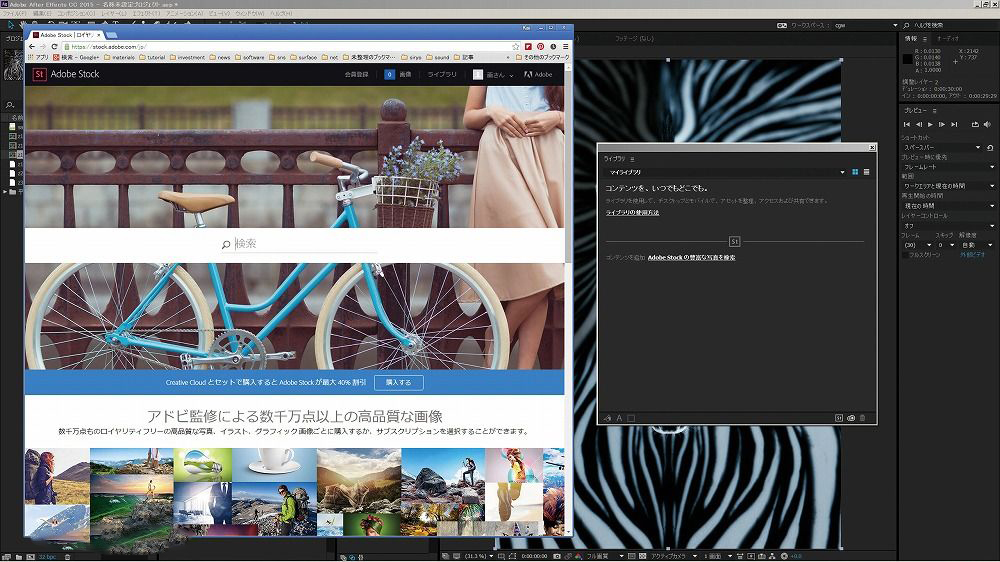Click Creative Cloud sync icon in Libraries footer
This screenshot has width=1000, height=562.
[851, 418]
